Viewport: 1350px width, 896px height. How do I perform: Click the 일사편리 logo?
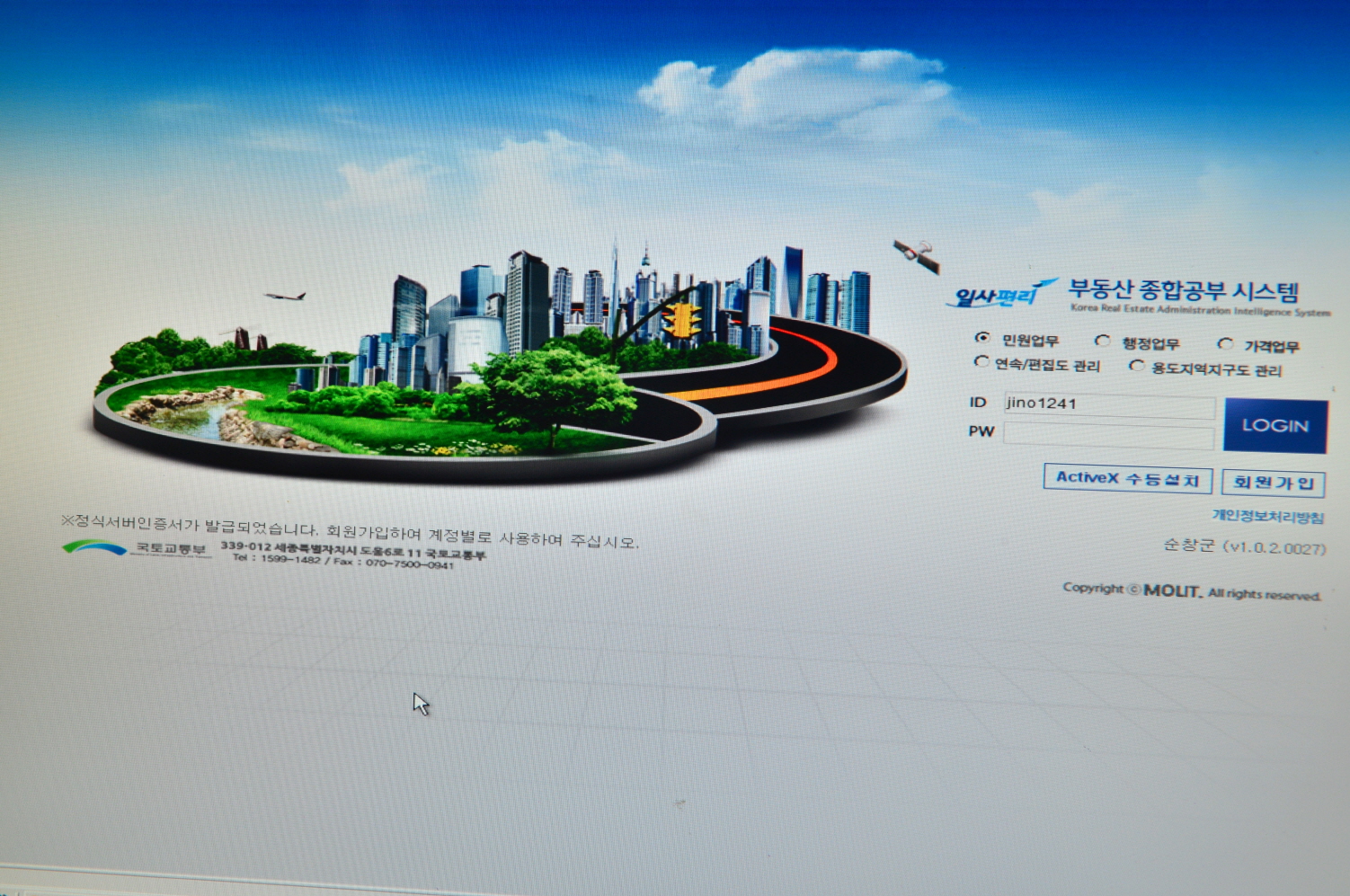point(998,295)
